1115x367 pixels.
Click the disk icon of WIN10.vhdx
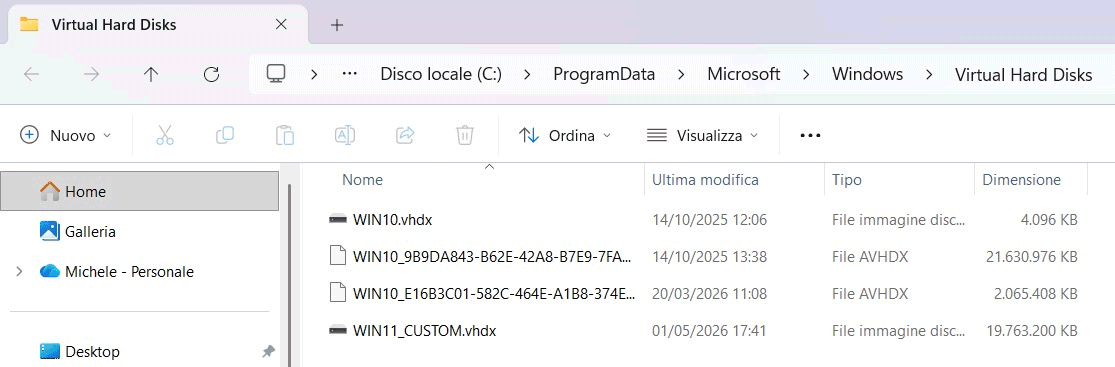338,220
